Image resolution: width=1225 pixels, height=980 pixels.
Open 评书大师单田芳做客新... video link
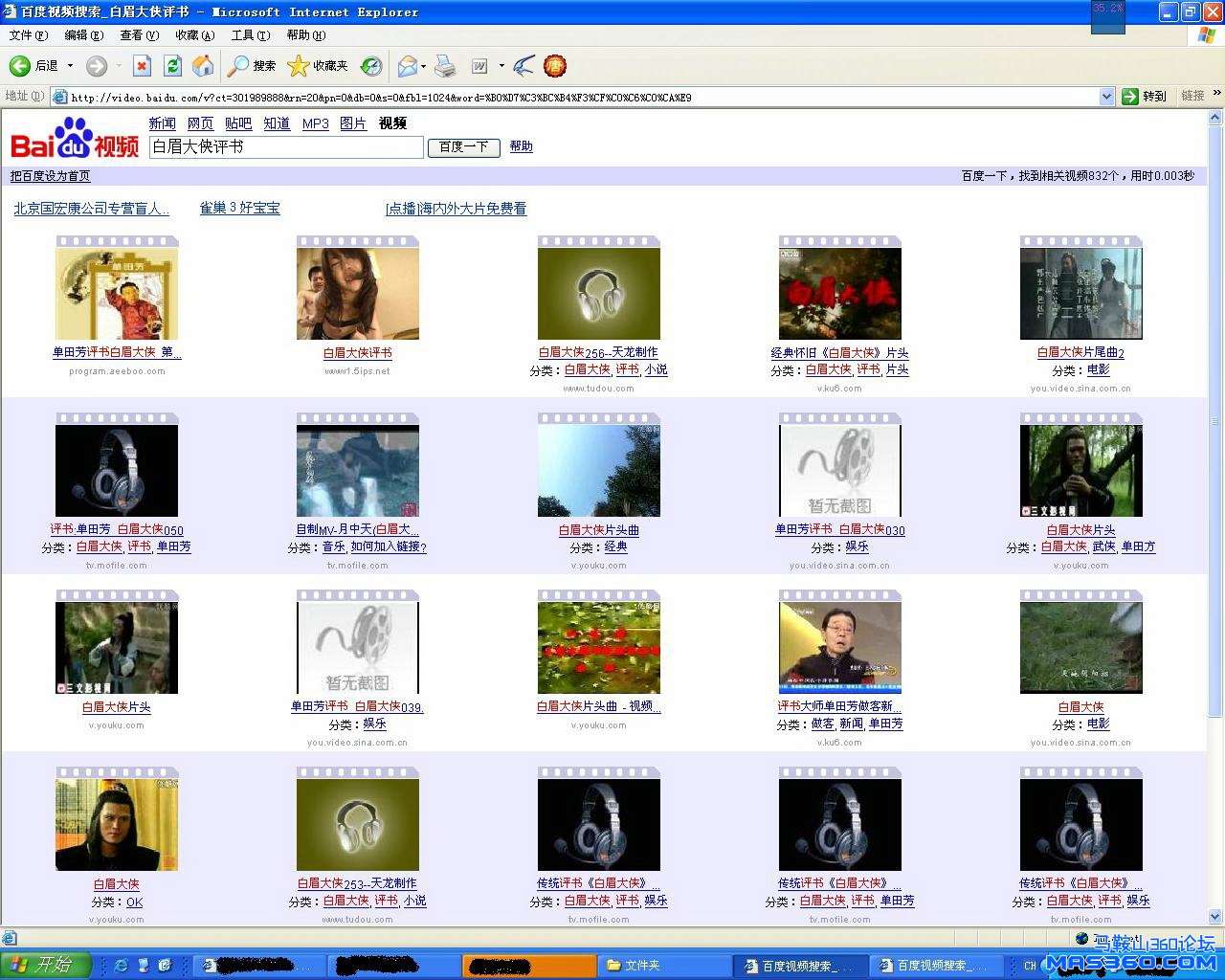click(839, 706)
